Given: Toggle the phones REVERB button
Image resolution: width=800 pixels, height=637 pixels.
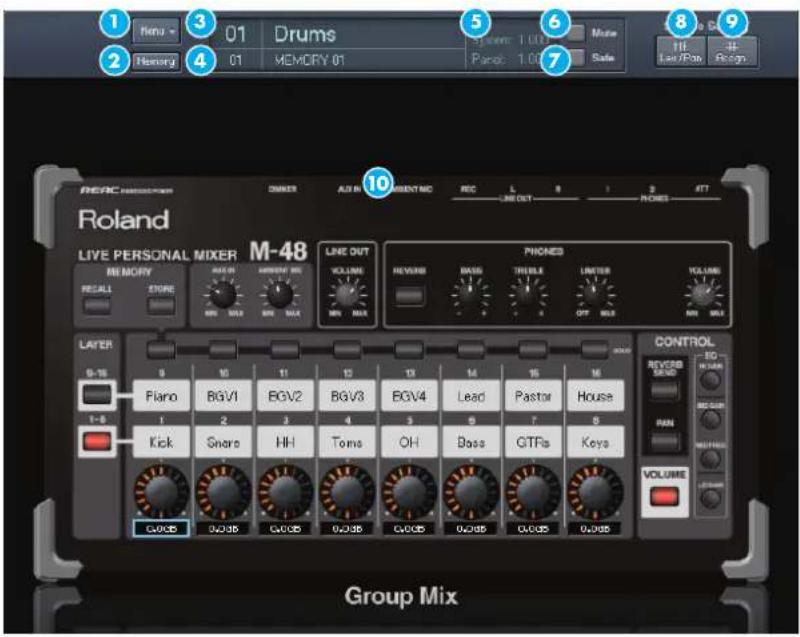Looking at the screenshot, I should (409, 296).
